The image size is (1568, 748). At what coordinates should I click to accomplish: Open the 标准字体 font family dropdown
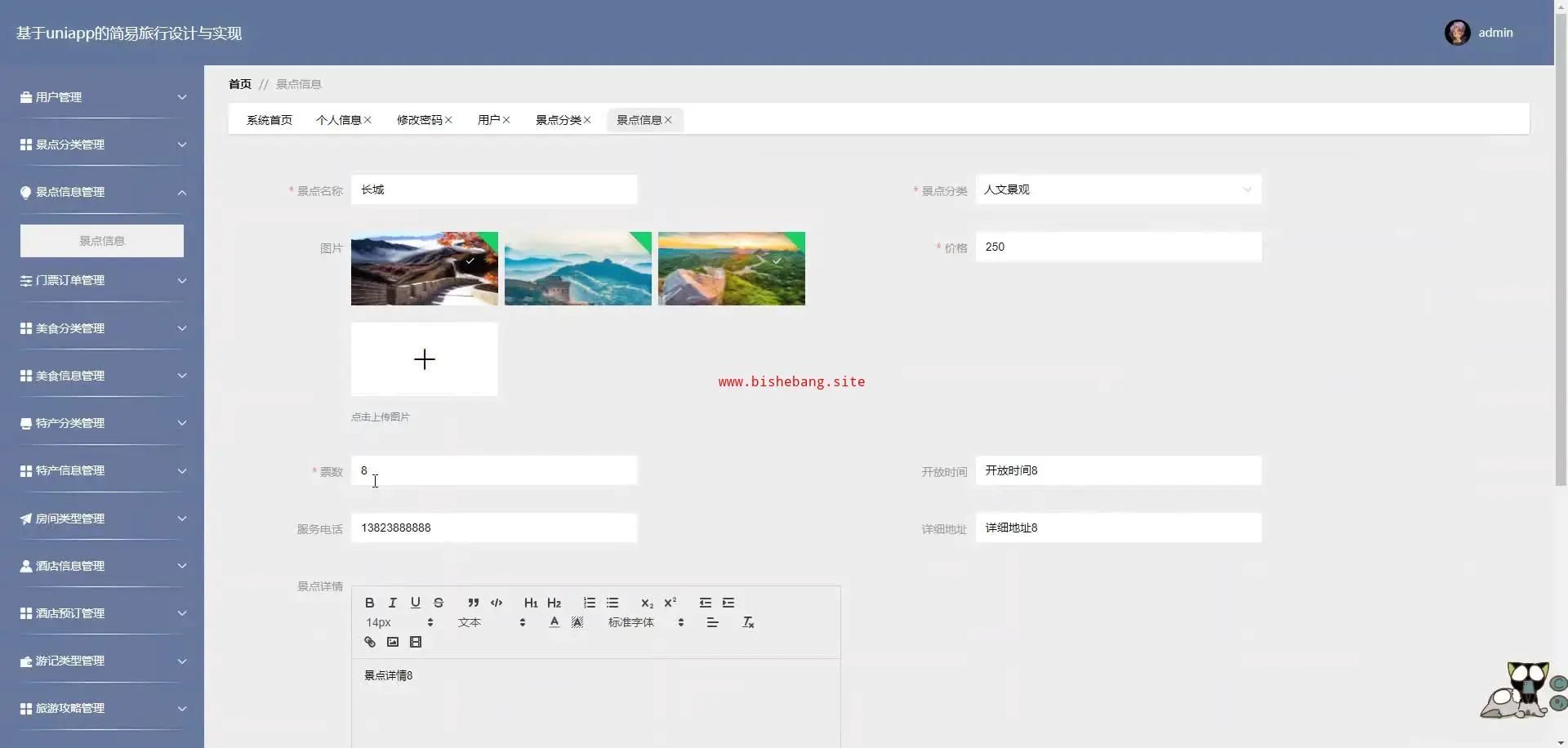pos(645,622)
